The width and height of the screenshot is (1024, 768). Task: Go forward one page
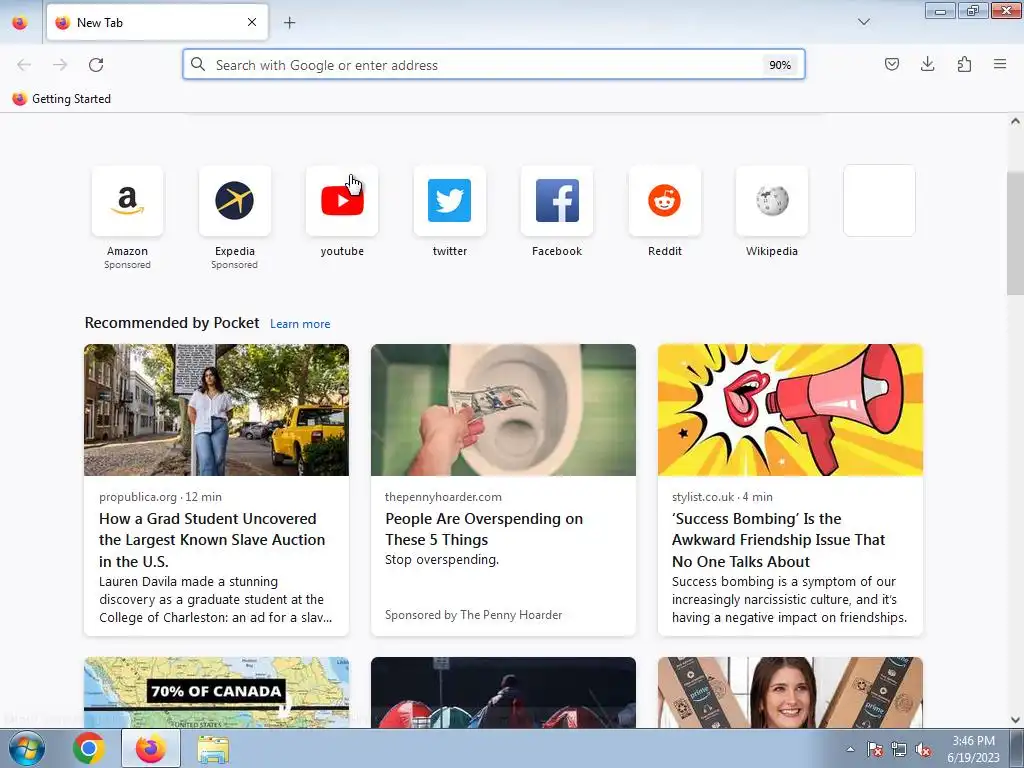[60, 65]
